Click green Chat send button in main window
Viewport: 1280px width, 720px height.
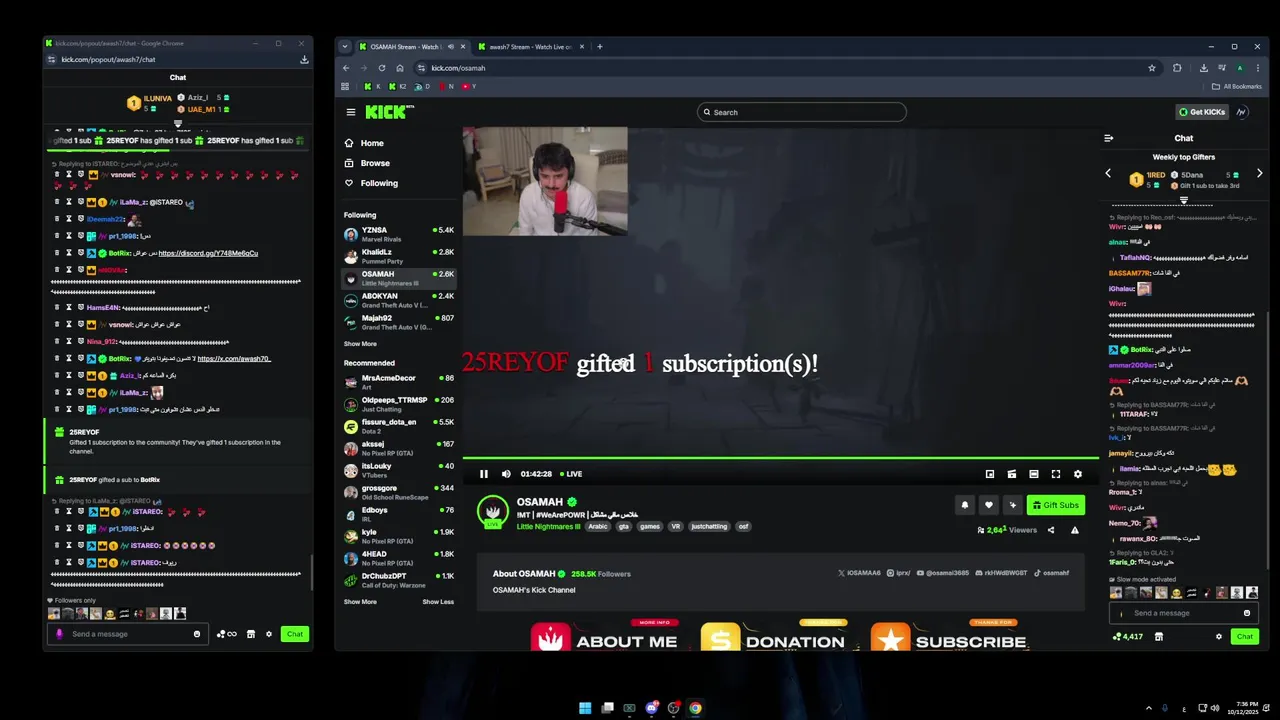point(1245,636)
